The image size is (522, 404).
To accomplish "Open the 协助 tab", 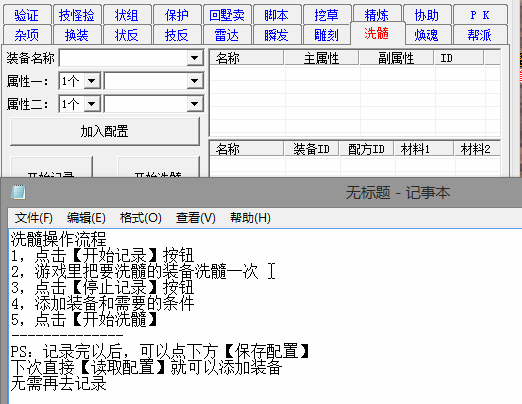I will pyautogui.click(x=427, y=15).
